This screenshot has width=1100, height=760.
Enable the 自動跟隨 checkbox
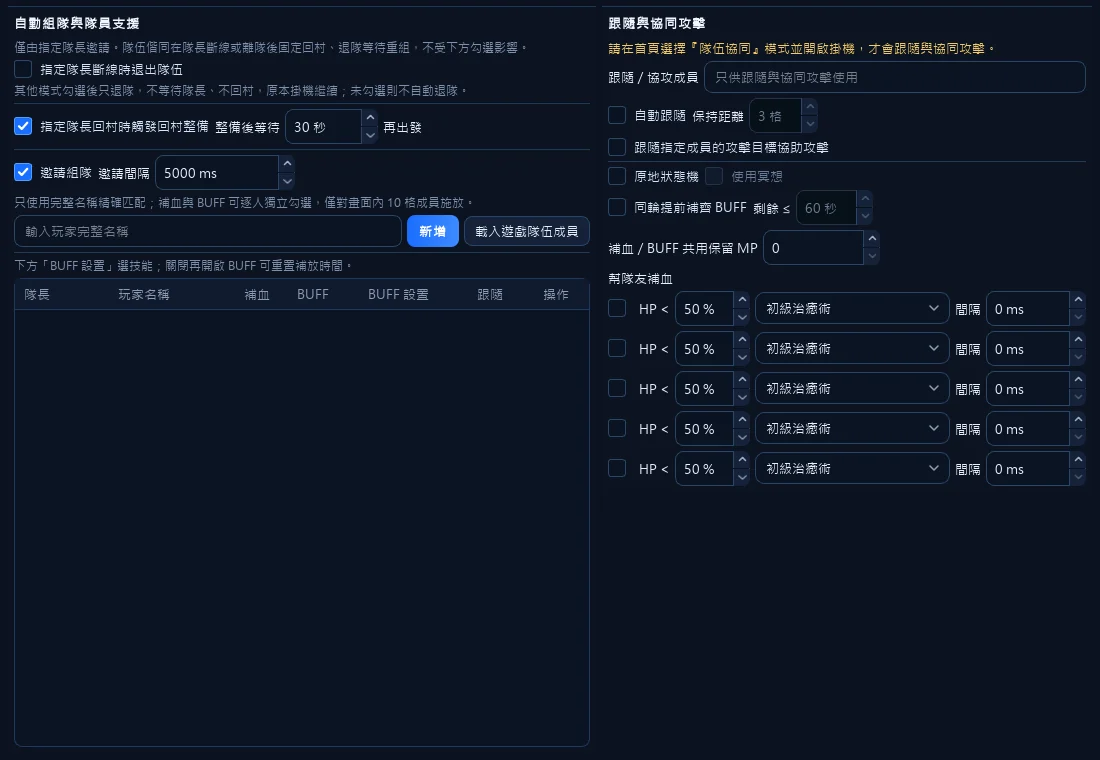tap(617, 115)
